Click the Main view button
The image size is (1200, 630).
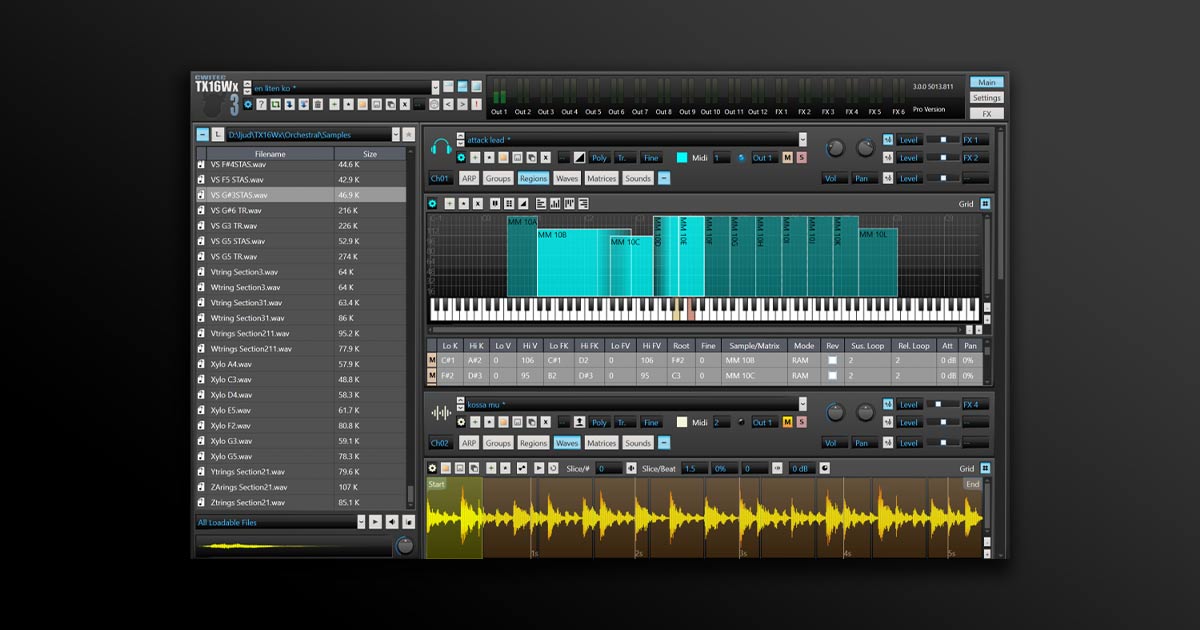(986, 82)
